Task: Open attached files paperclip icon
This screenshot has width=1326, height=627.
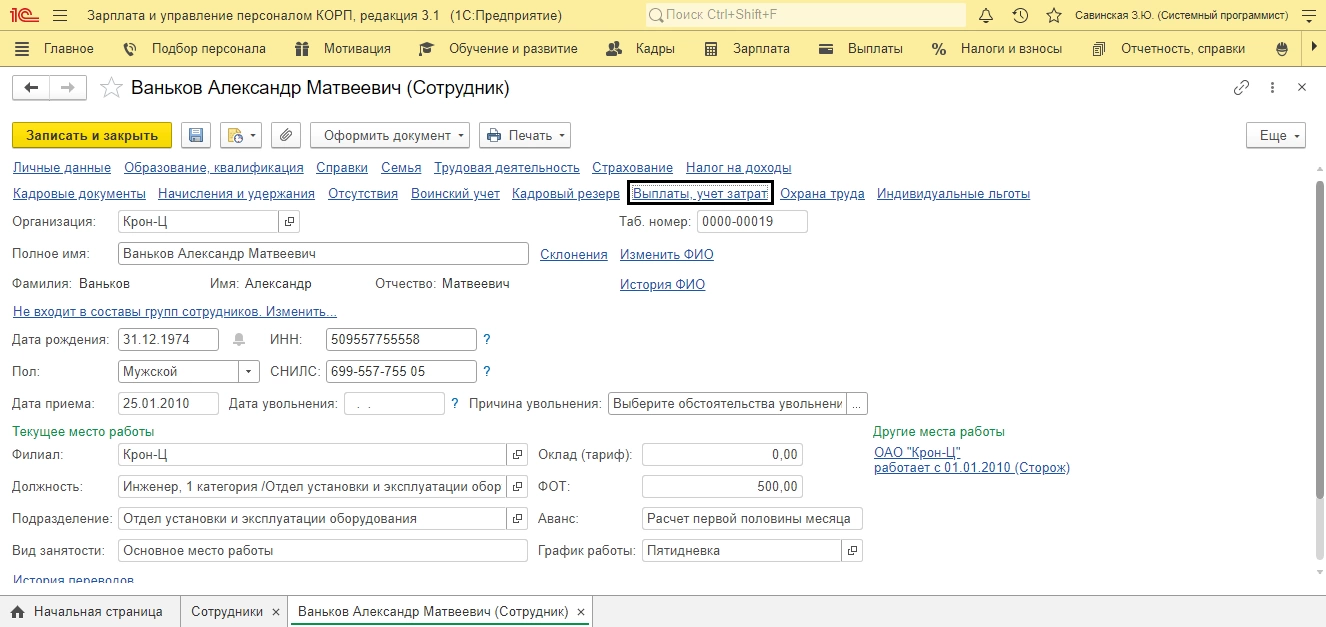Action: (286, 135)
